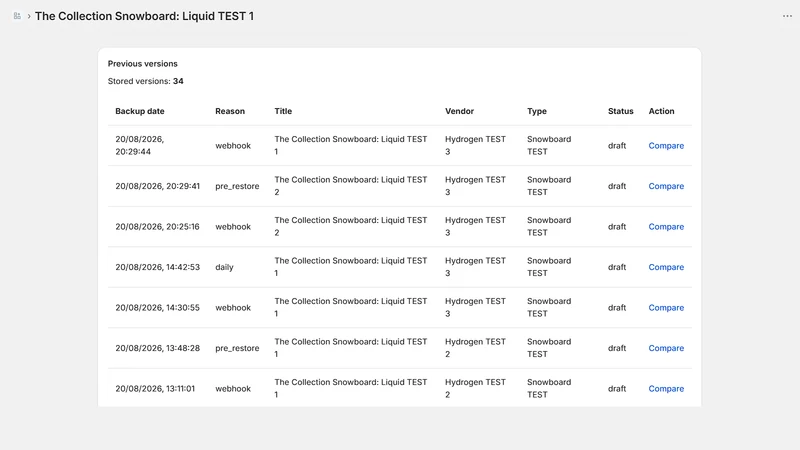The image size is (800, 450).
Task: Click 'draft' status in the 13:48:28 row
Action: pyautogui.click(x=617, y=348)
